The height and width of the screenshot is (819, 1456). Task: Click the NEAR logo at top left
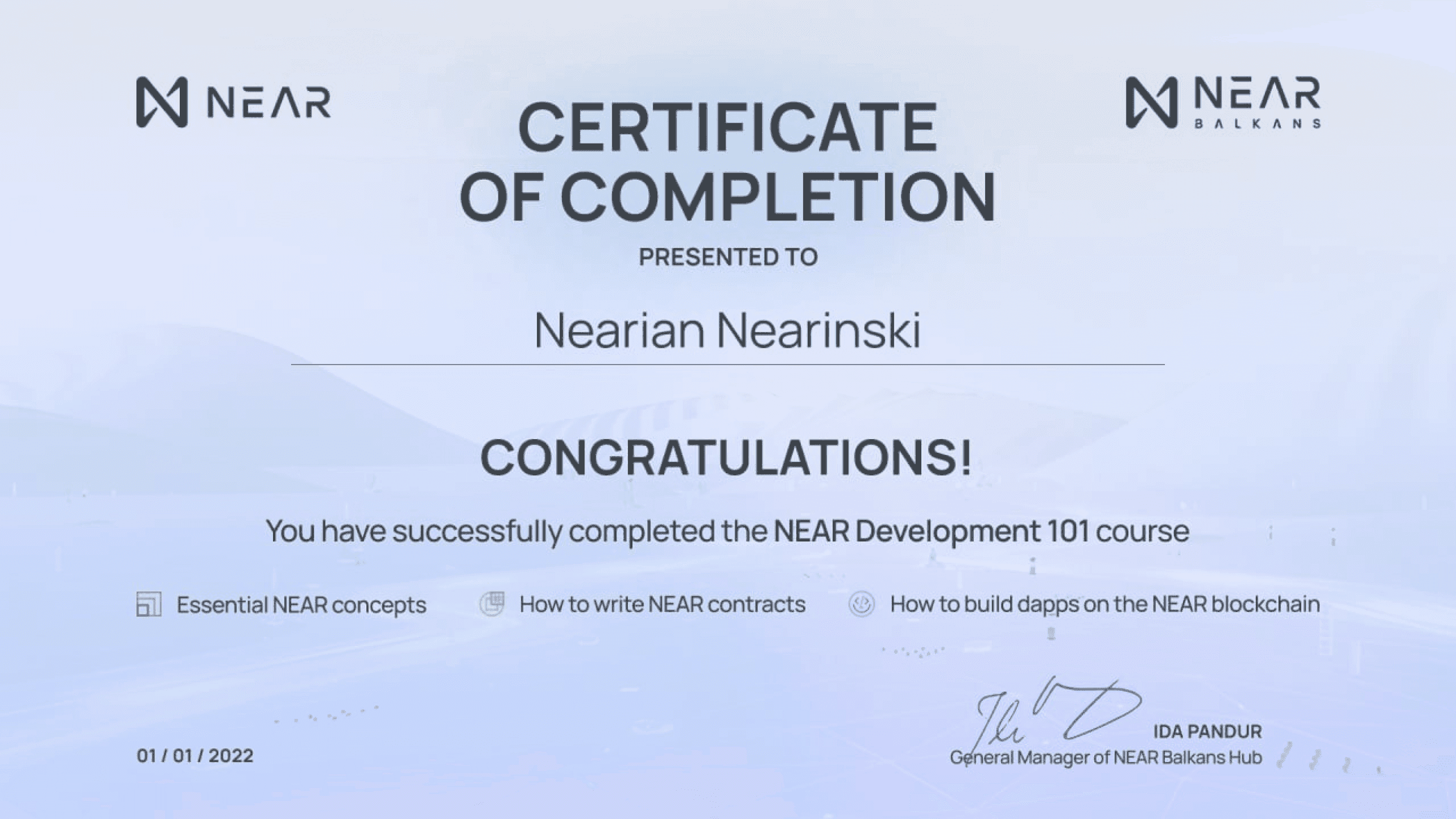click(162, 102)
